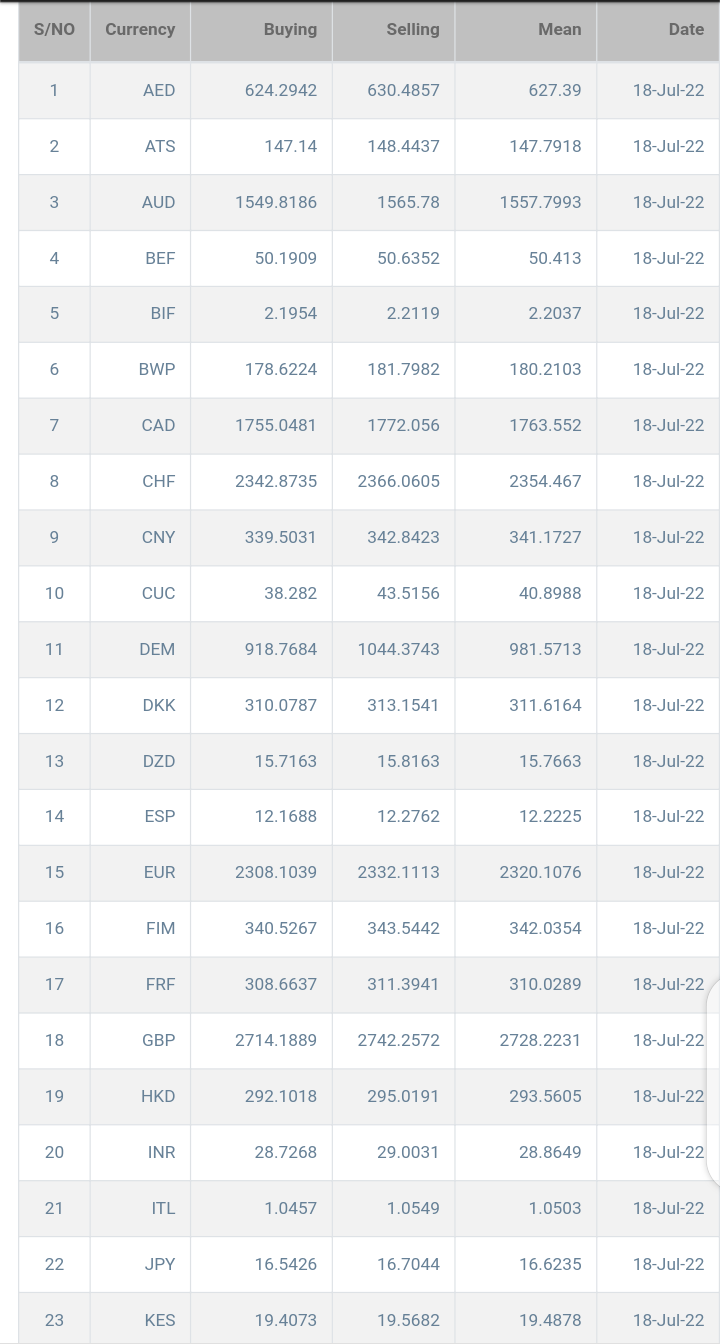The height and width of the screenshot is (1344, 720).
Task: Click the serial number 10 cell
Action: (54, 593)
